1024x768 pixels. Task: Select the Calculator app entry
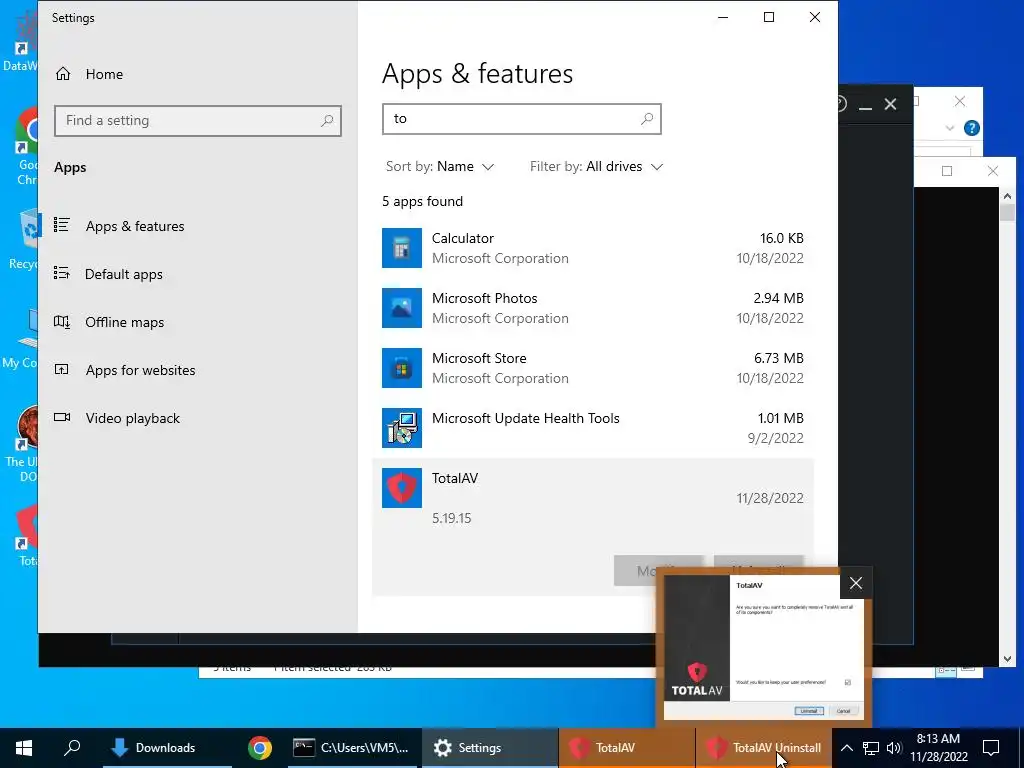tap(593, 248)
